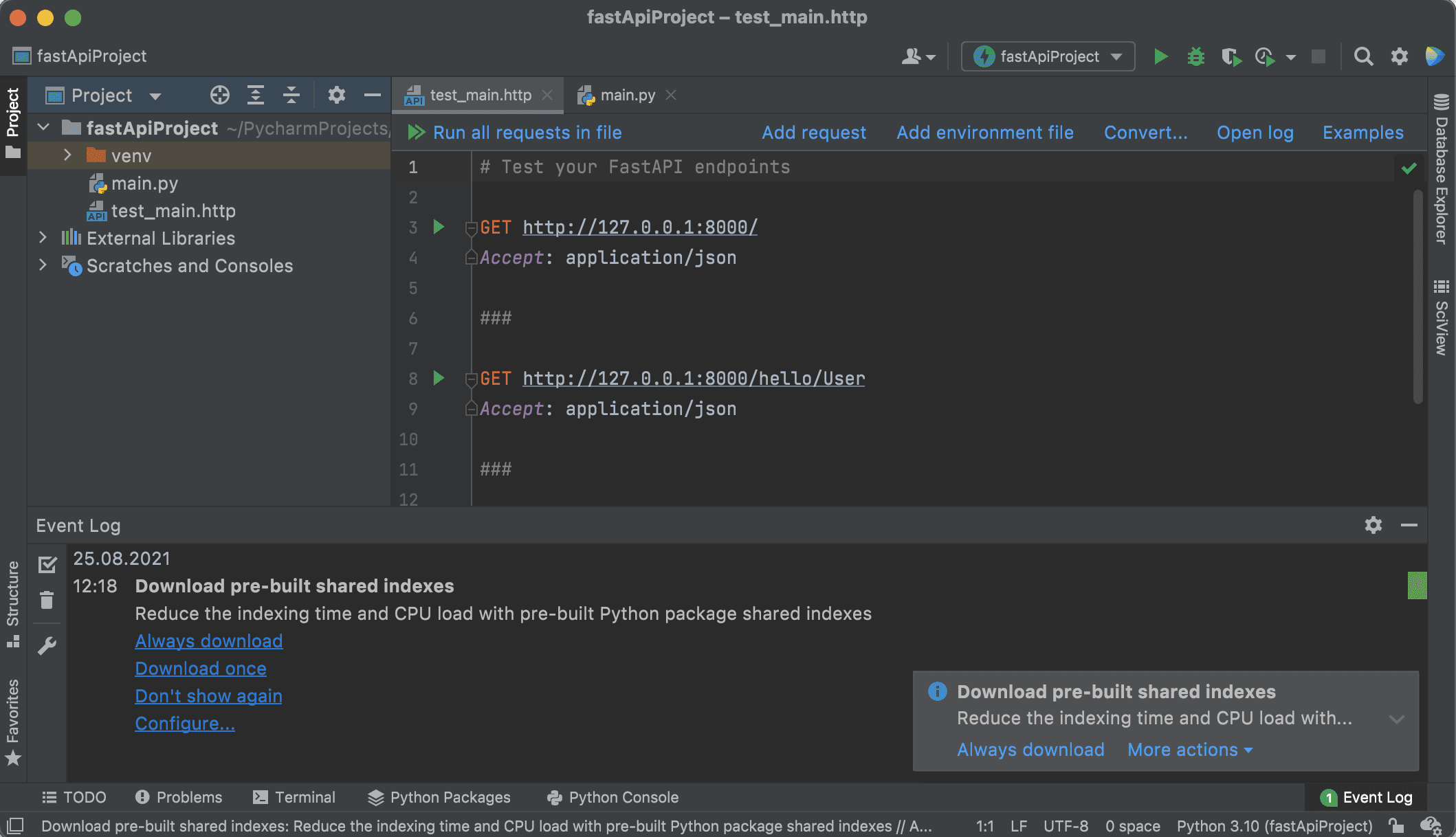1456x837 pixels.
Task: Click Search Everywhere magnifier icon
Action: pyautogui.click(x=1363, y=56)
